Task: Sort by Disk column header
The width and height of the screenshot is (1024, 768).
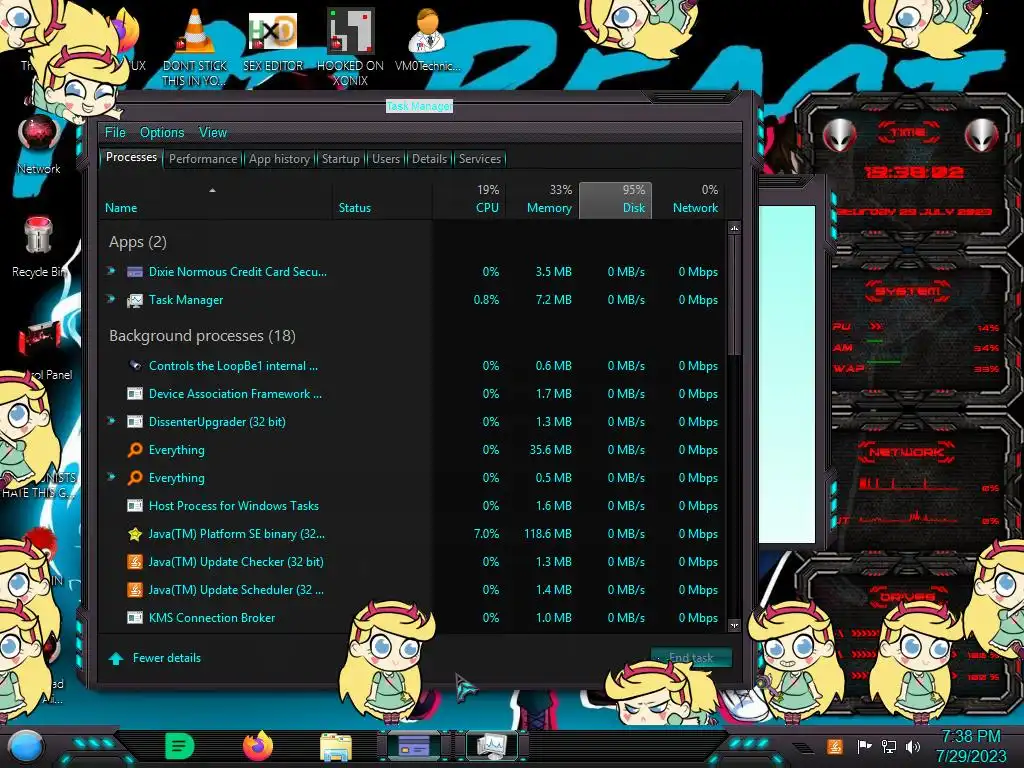Action: tap(615, 199)
